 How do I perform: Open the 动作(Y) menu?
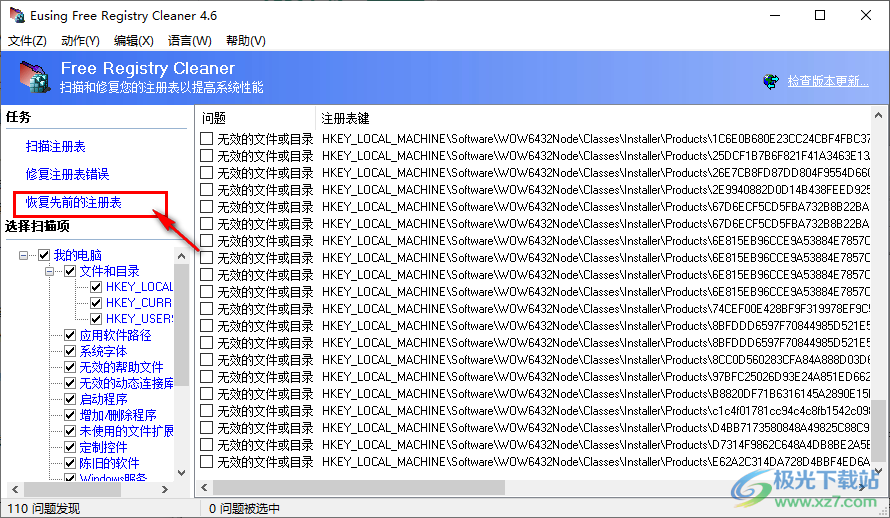pos(80,41)
